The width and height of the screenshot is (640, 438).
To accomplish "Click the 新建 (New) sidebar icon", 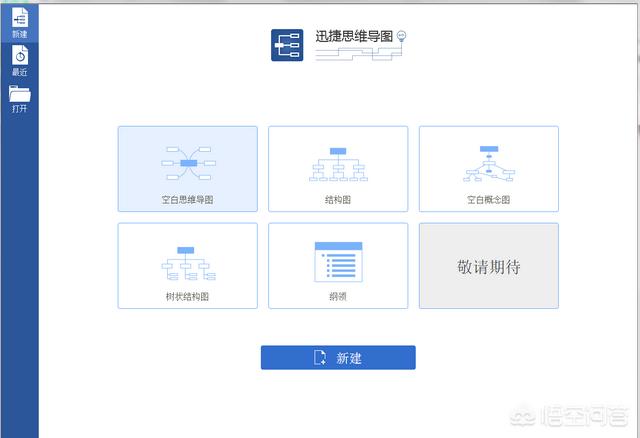I will pyautogui.click(x=19, y=18).
